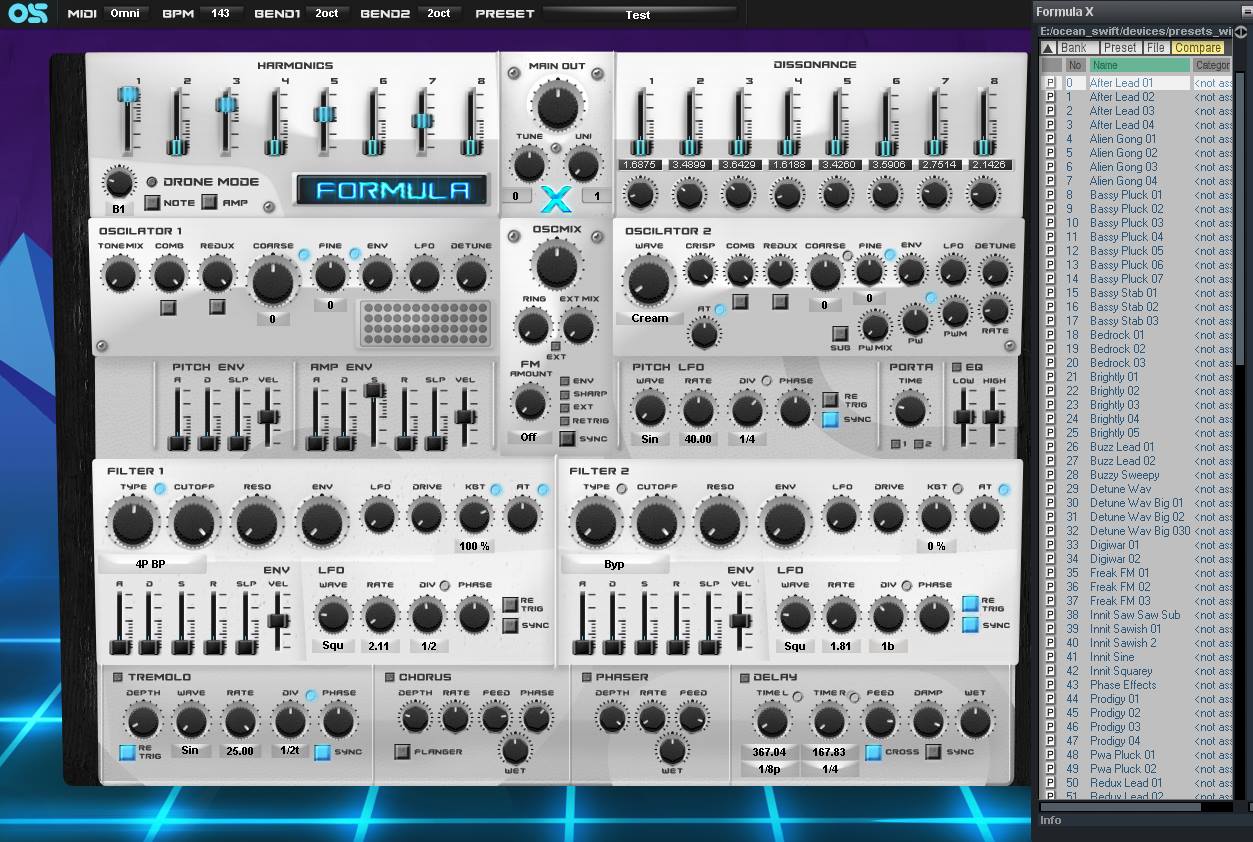Viewport: 1253px width, 842px height.
Task: Enable the SUB button in Oscillator 2
Action: tap(840, 334)
